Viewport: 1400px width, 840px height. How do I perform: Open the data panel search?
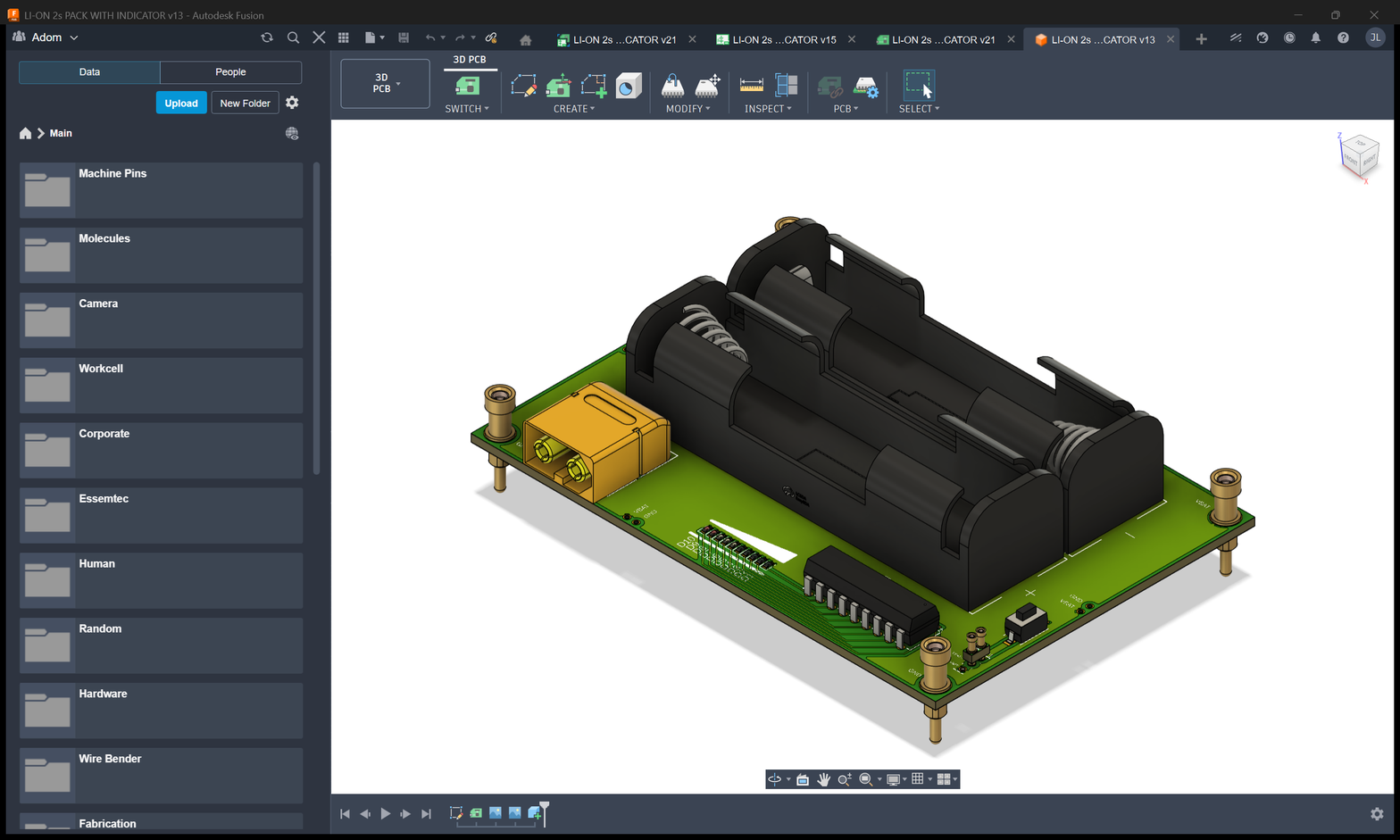pyautogui.click(x=293, y=37)
